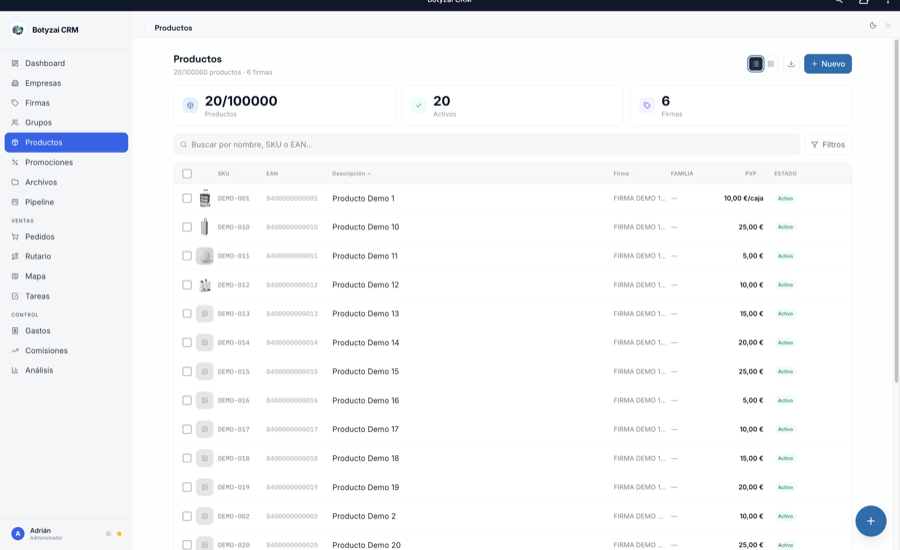This screenshot has width=900, height=550.
Task: Open settings gear beside Adrián
Action: click(108, 533)
